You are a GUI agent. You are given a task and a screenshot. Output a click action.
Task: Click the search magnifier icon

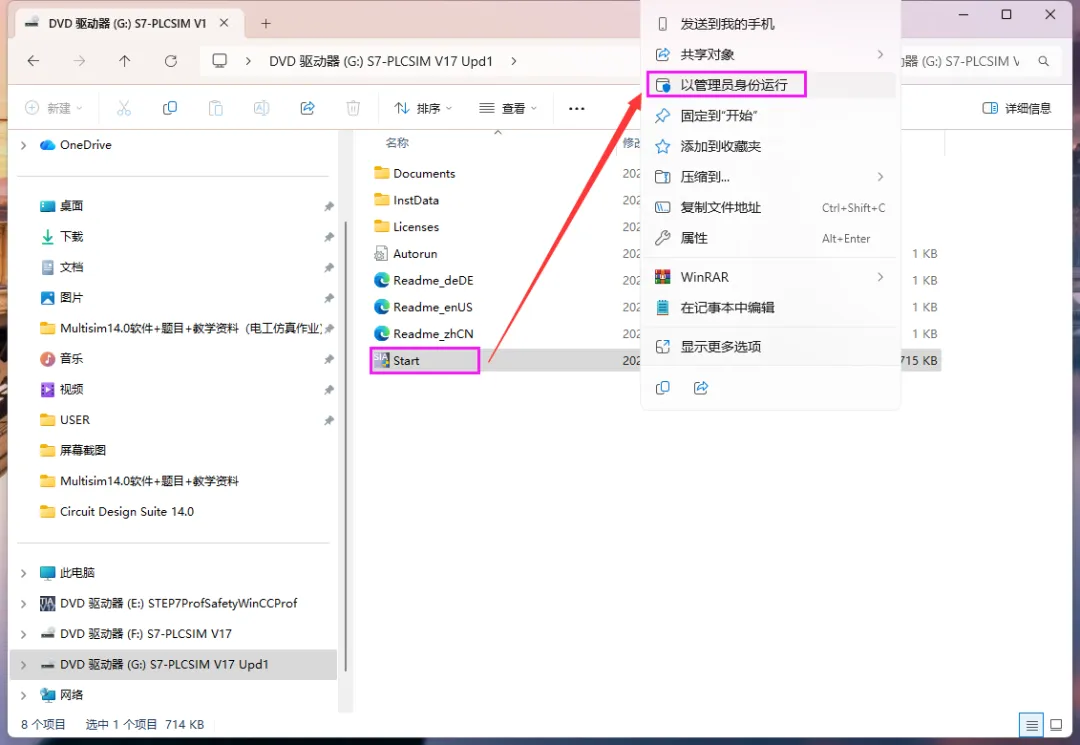coord(1043,61)
